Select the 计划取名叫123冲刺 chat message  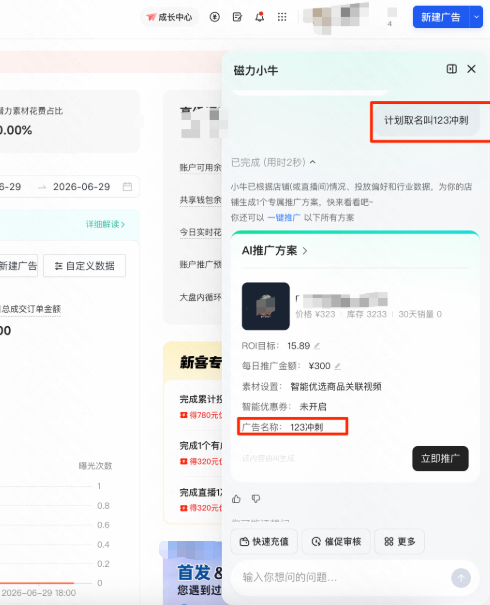click(x=426, y=120)
